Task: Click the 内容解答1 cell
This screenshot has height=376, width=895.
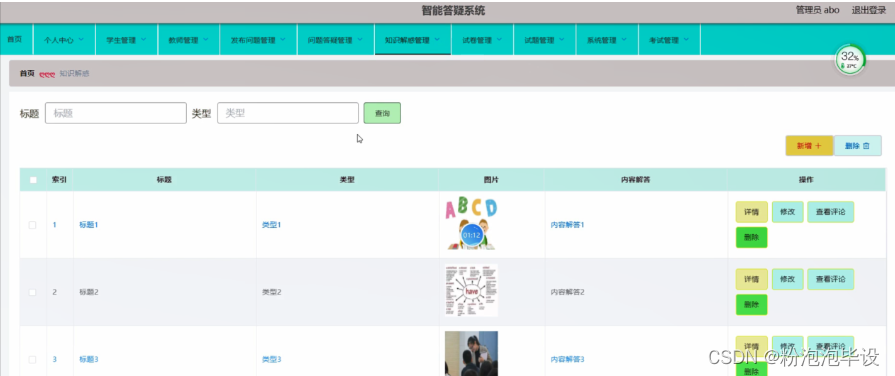Action: coord(567,225)
